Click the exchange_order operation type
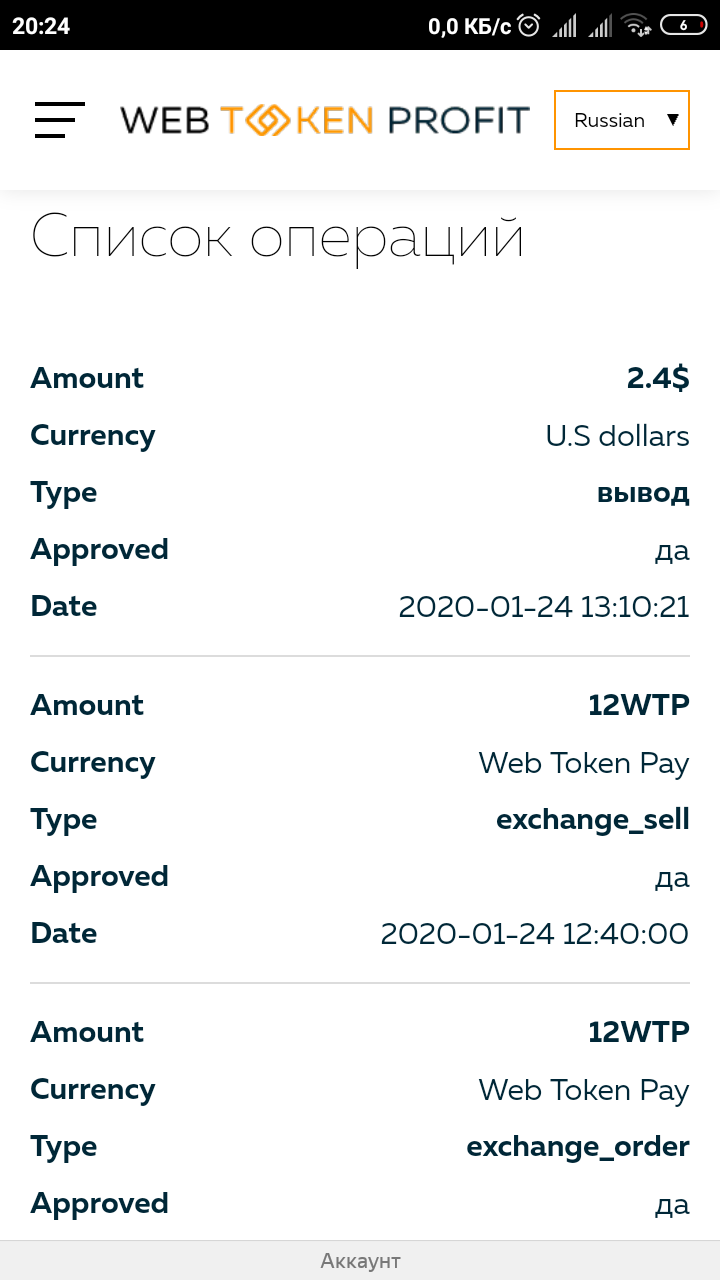The image size is (720, 1280). tap(578, 1147)
